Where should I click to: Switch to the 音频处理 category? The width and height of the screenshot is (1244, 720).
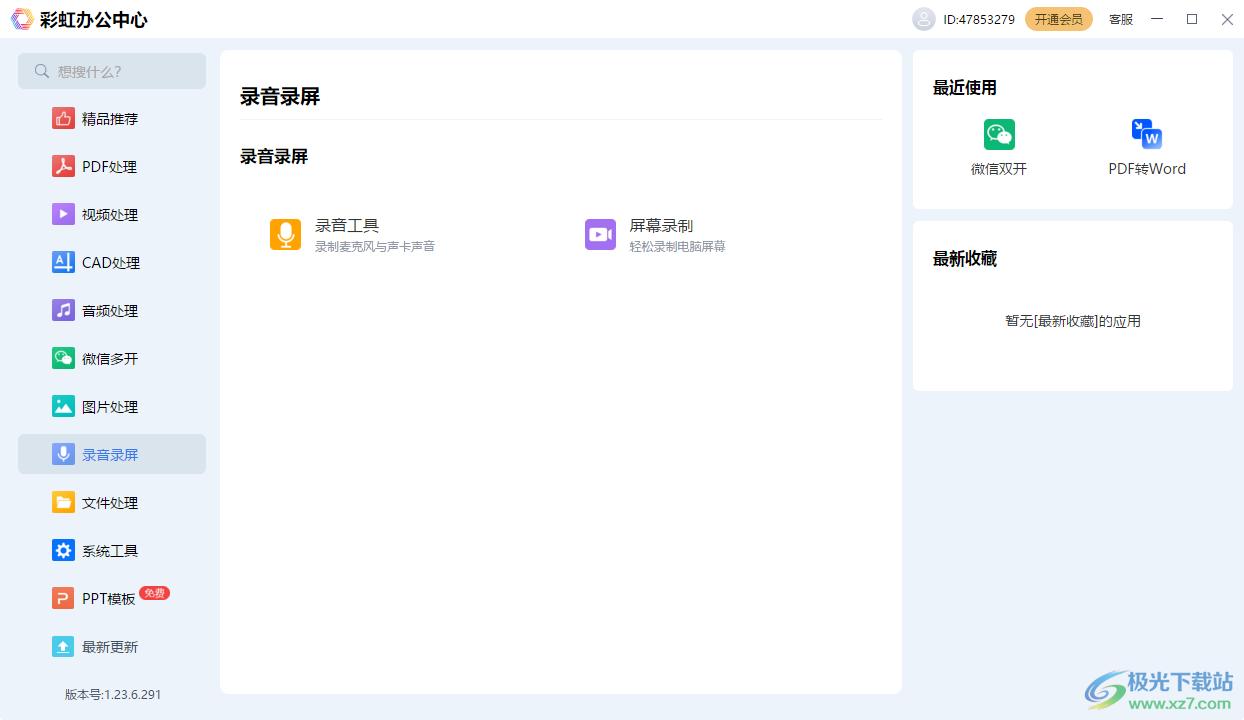[110, 311]
